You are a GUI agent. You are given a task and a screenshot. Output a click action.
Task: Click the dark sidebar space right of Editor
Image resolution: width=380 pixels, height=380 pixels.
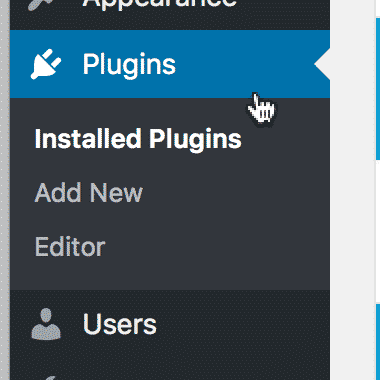(x=217, y=247)
